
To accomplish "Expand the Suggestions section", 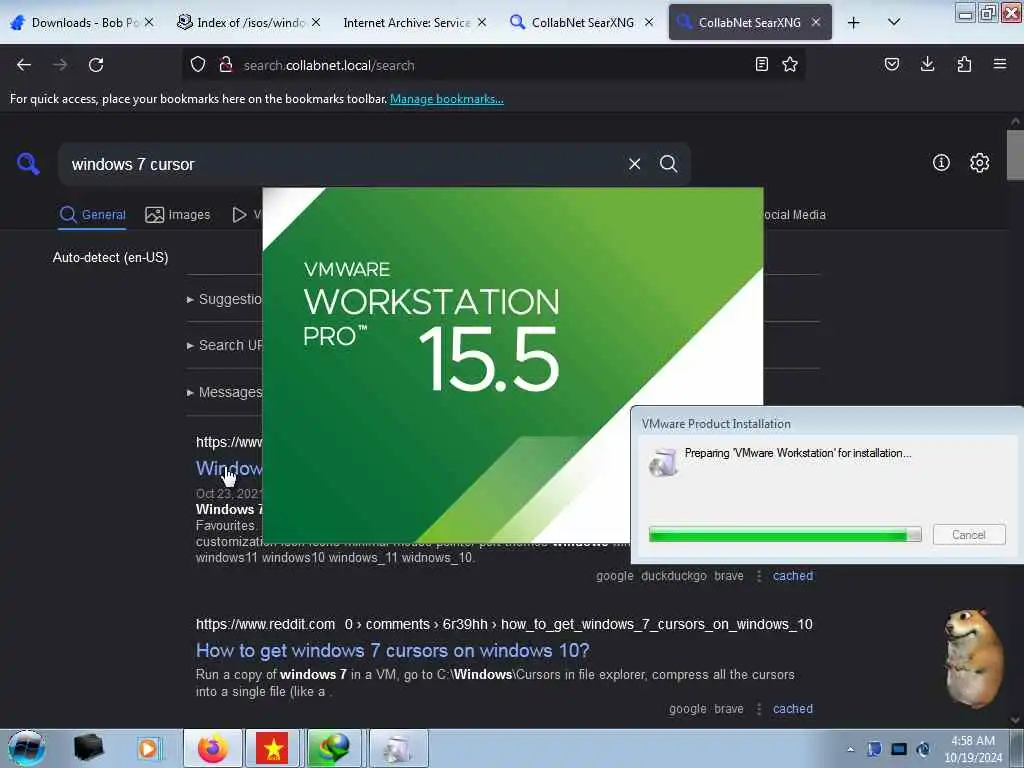I will click(224, 299).
